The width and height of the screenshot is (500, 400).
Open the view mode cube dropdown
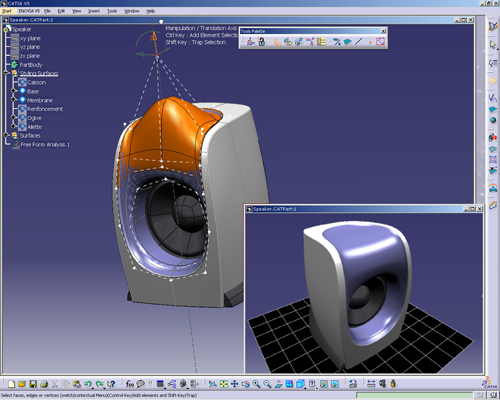[x=306, y=388]
